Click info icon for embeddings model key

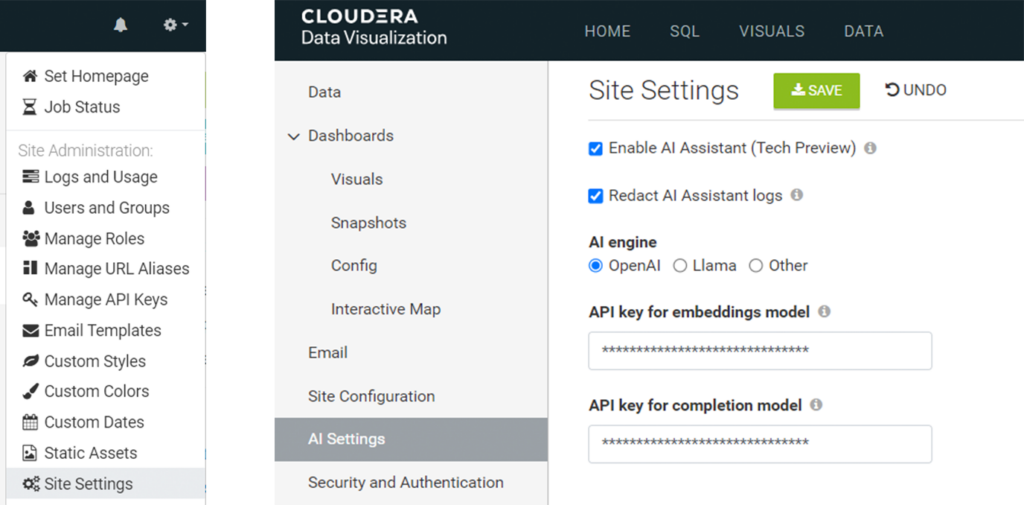[824, 312]
